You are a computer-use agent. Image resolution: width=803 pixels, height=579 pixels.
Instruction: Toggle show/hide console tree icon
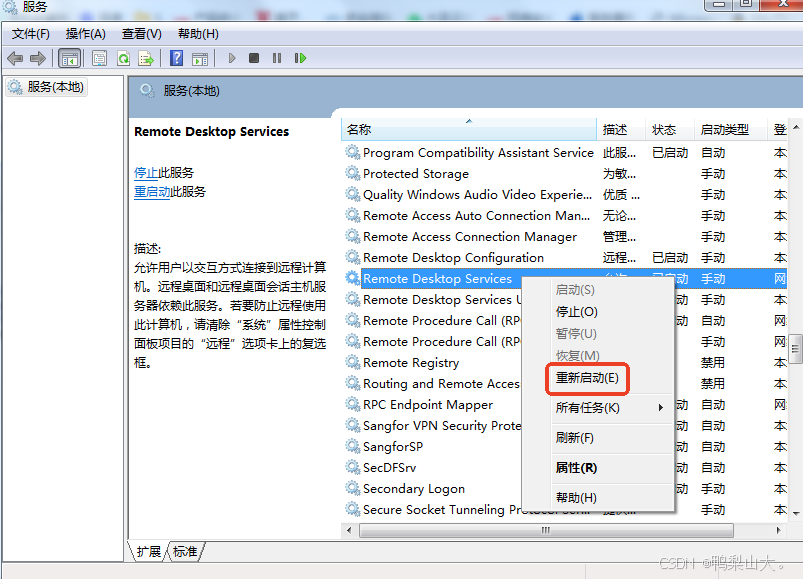click(69, 58)
